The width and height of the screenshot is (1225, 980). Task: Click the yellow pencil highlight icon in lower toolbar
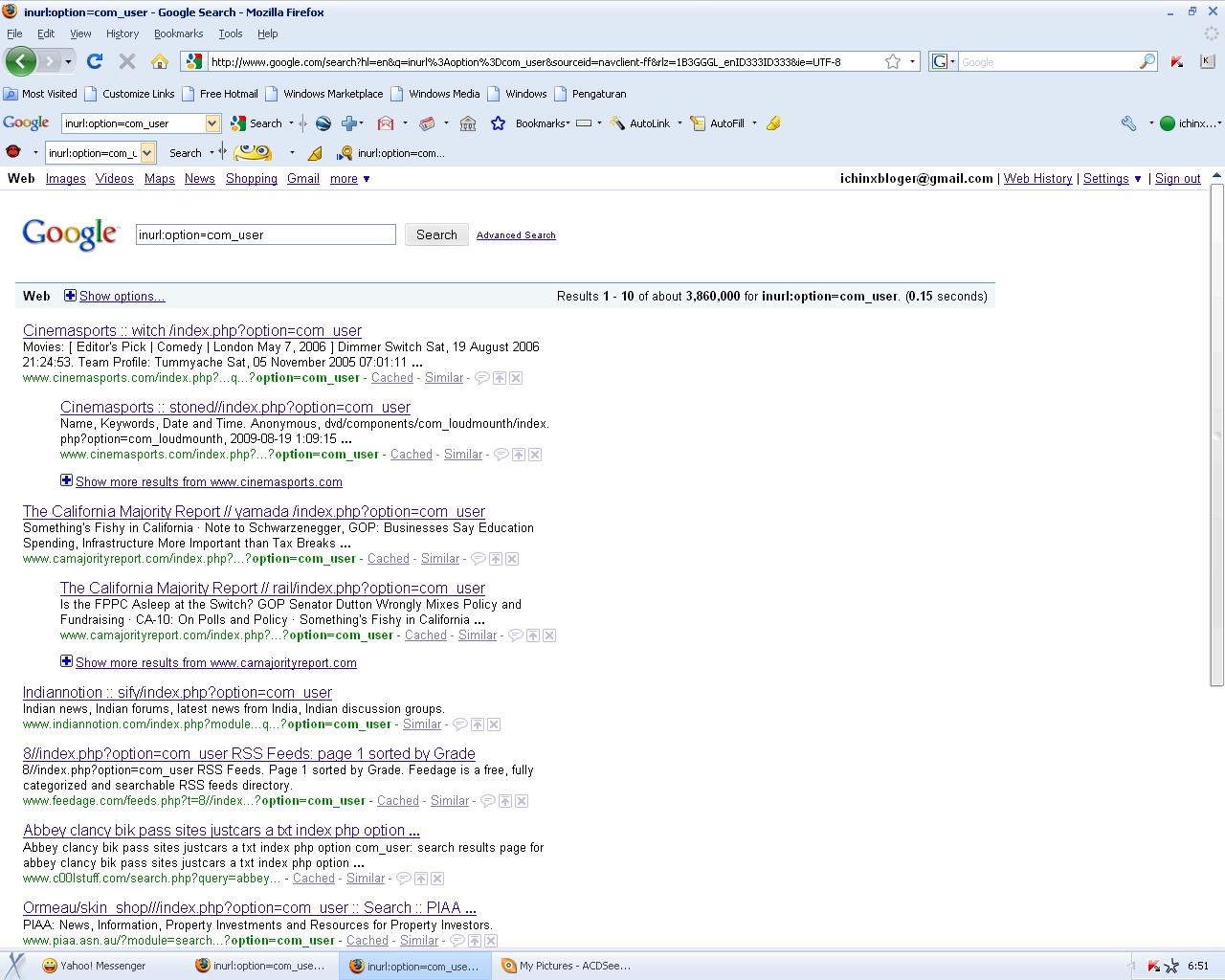[314, 153]
